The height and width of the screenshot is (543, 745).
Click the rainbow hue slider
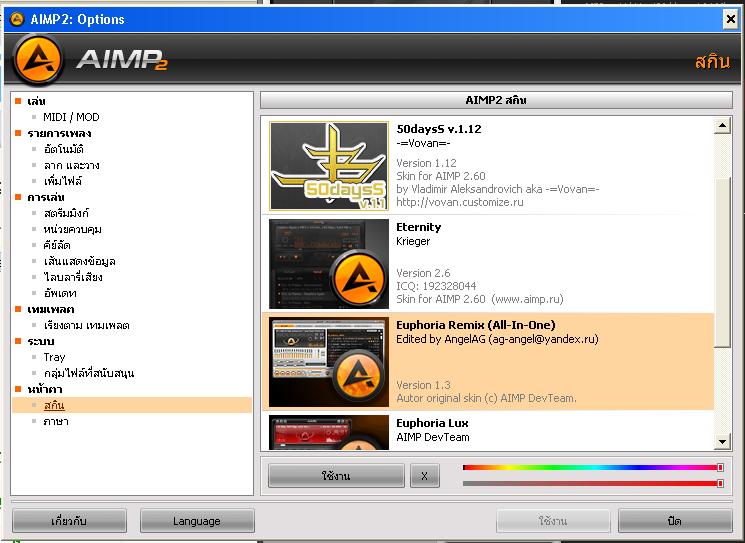[x=593, y=467]
